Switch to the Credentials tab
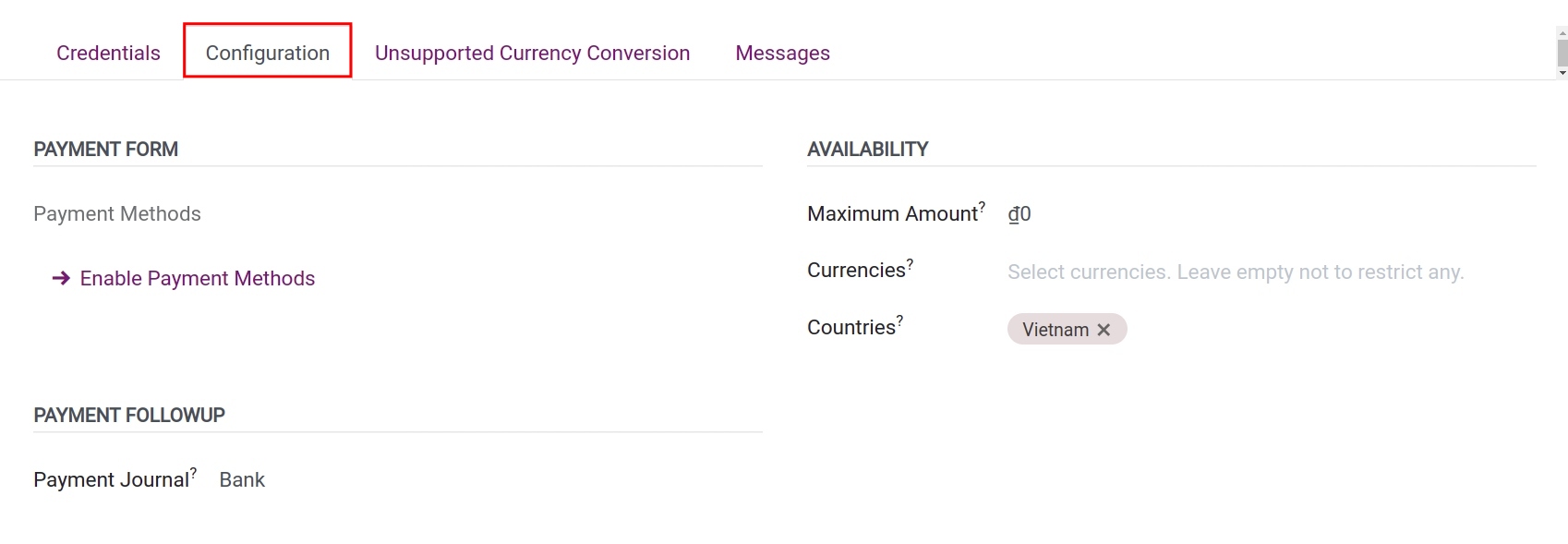The height and width of the screenshot is (544, 1568). click(x=108, y=53)
